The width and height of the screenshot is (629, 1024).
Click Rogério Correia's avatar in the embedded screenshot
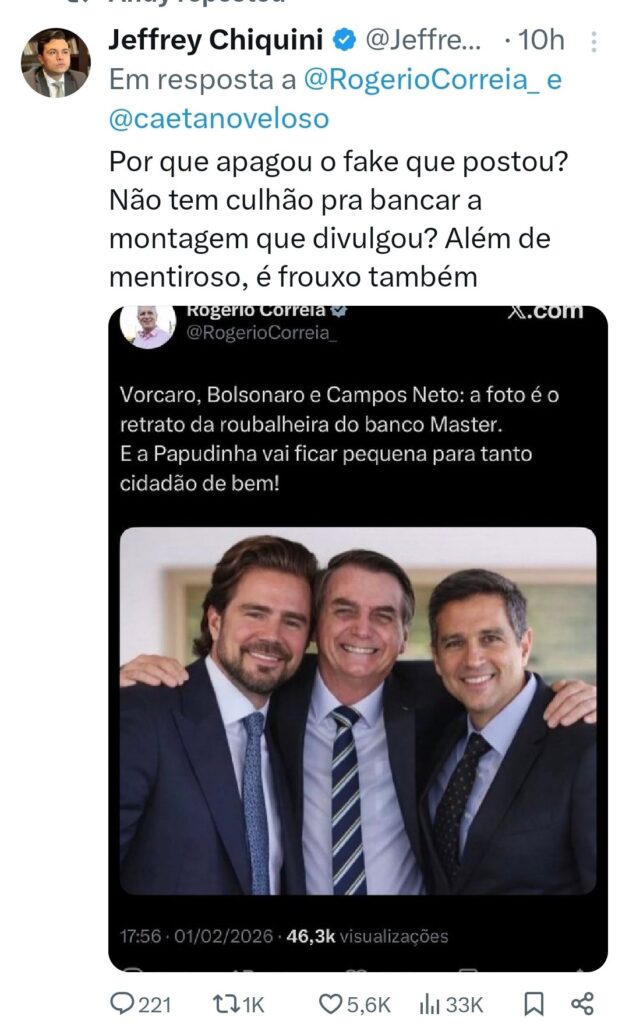coord(147,325)
